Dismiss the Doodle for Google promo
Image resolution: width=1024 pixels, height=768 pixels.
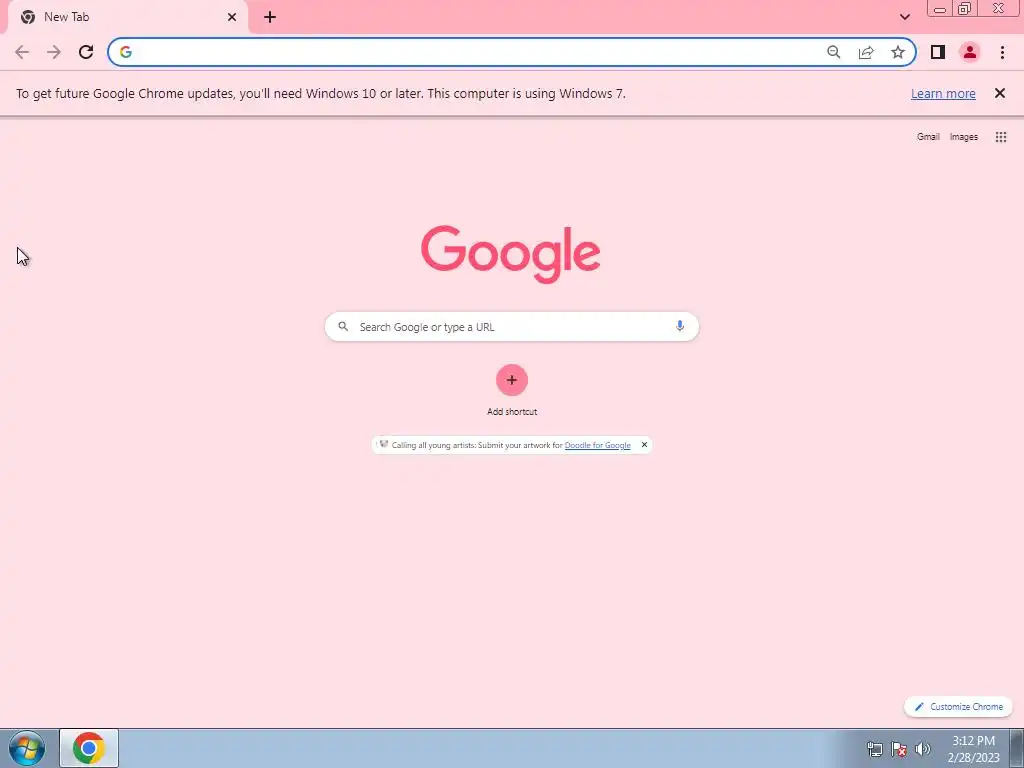pyautogui.click(x=644, y=445)
